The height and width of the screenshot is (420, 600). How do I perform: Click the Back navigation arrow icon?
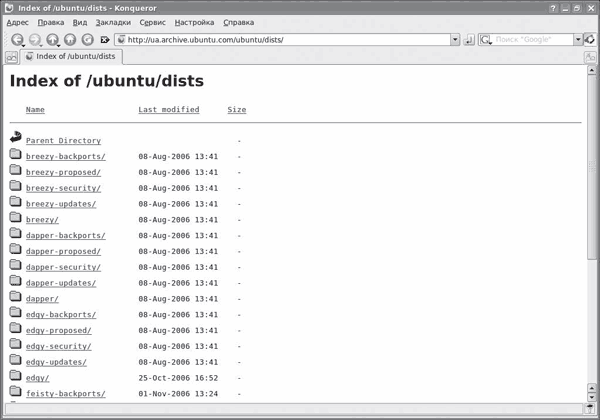17,40
